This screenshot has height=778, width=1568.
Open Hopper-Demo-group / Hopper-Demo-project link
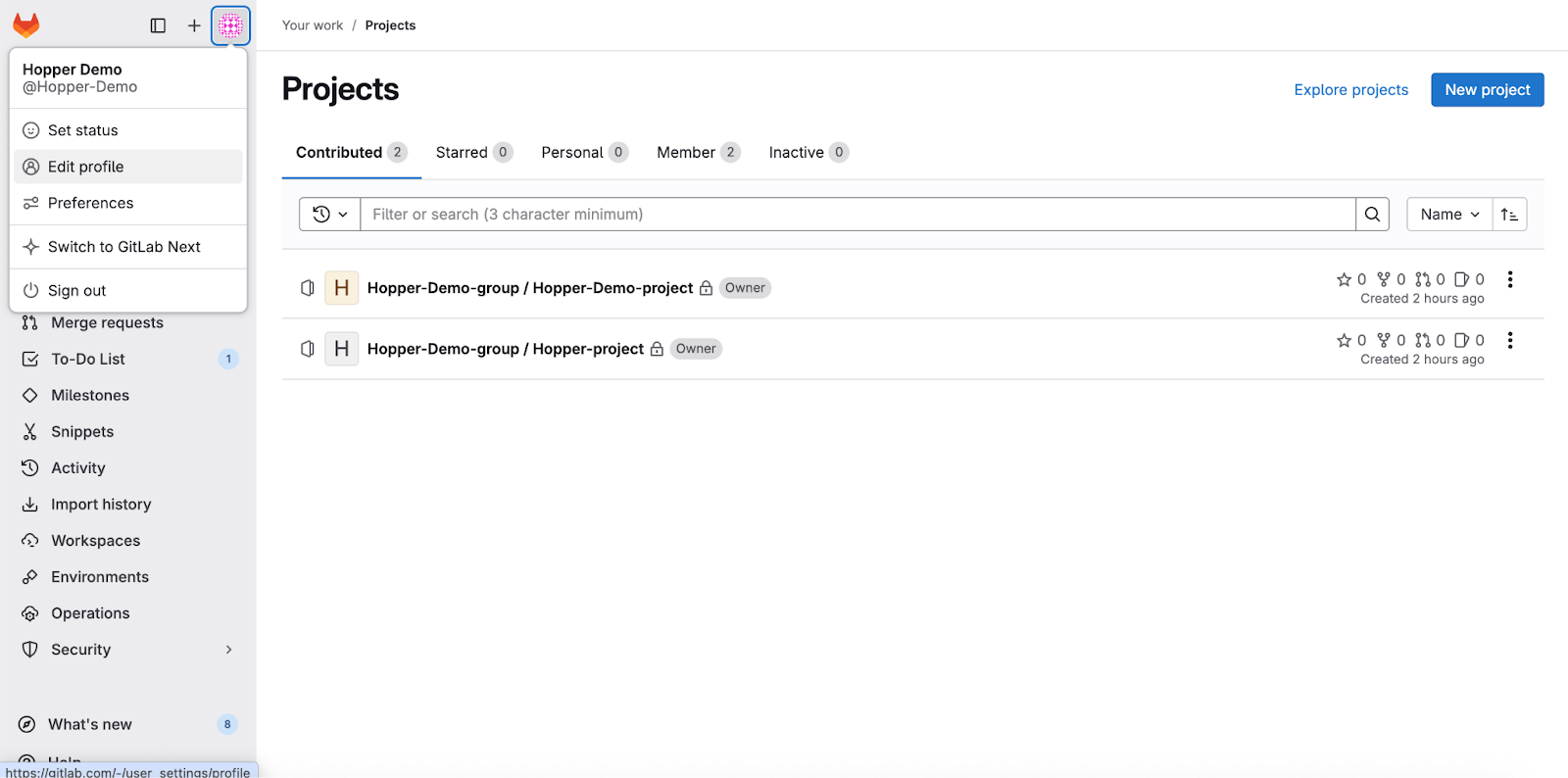coord(530,288)
